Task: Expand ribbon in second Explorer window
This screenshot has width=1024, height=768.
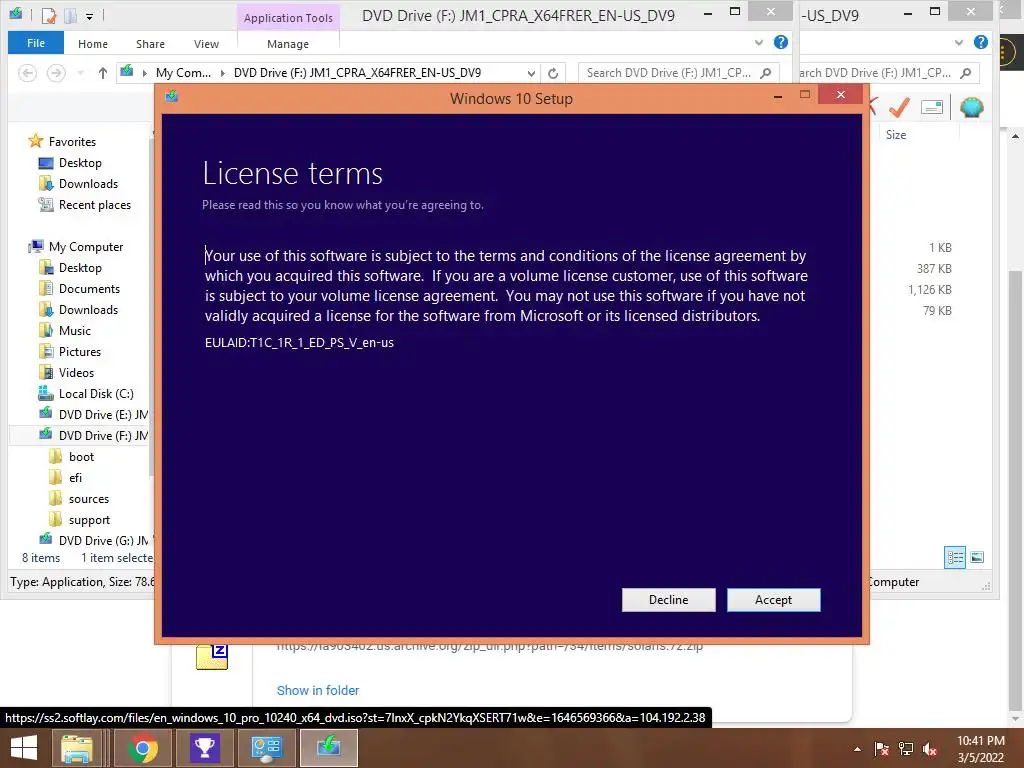Action: click(x=959, y=42)
